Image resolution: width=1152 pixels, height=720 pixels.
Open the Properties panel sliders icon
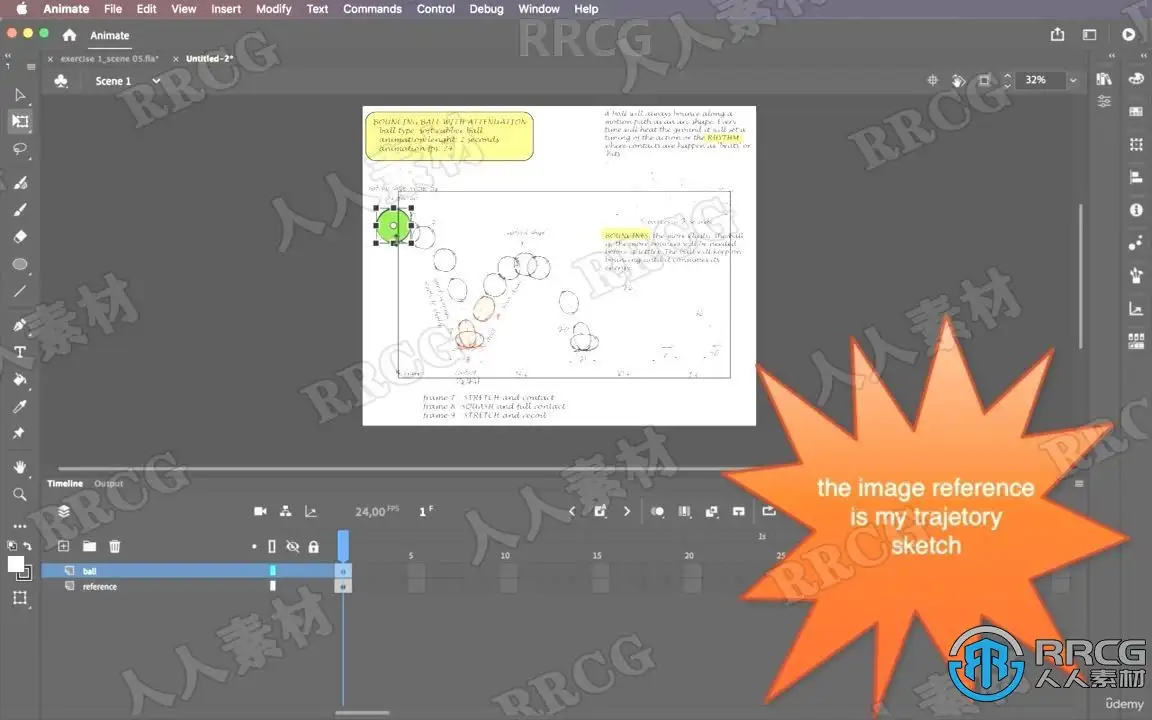(1104, 101)
